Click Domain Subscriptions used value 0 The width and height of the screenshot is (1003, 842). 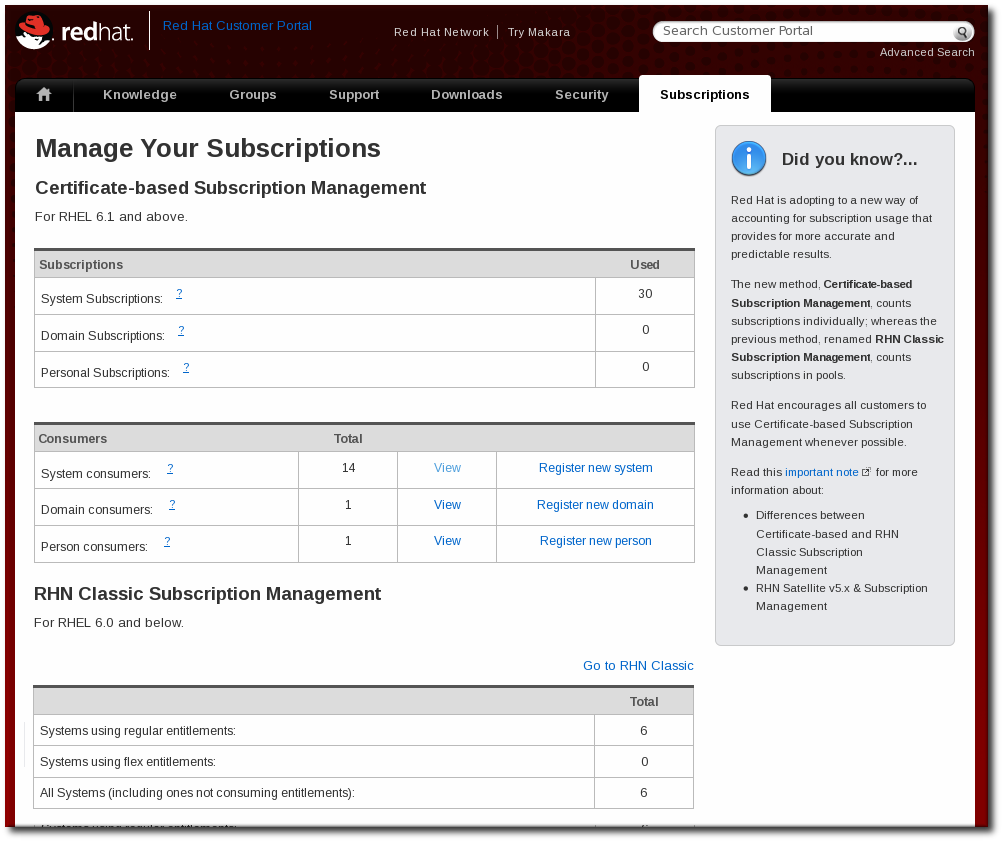point(645,330)
